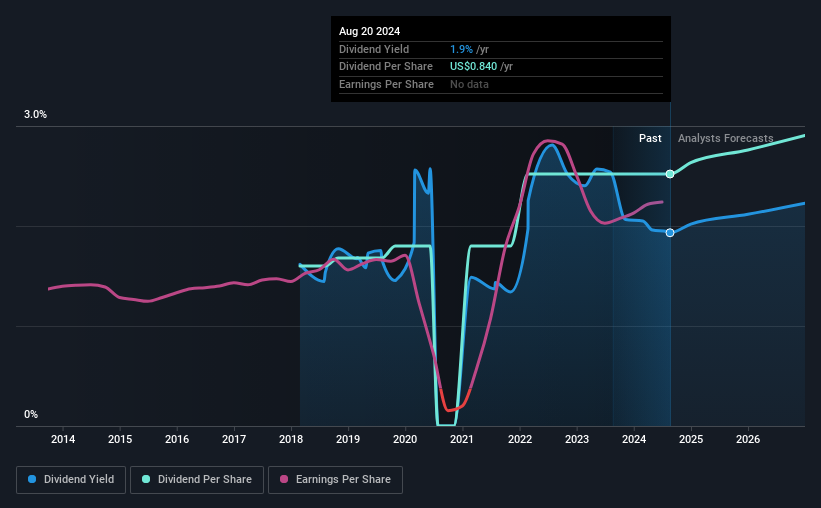821x508 pixels.
Task: Click the 2014 x-axis label
Action: (x=63, y=439)
